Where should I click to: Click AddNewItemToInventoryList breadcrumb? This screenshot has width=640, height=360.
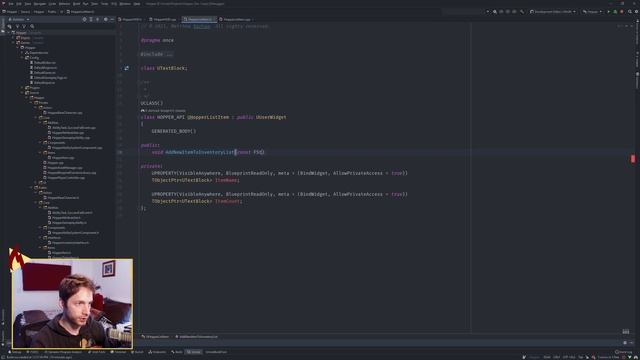pyautogui.click(x=197, y=337)
